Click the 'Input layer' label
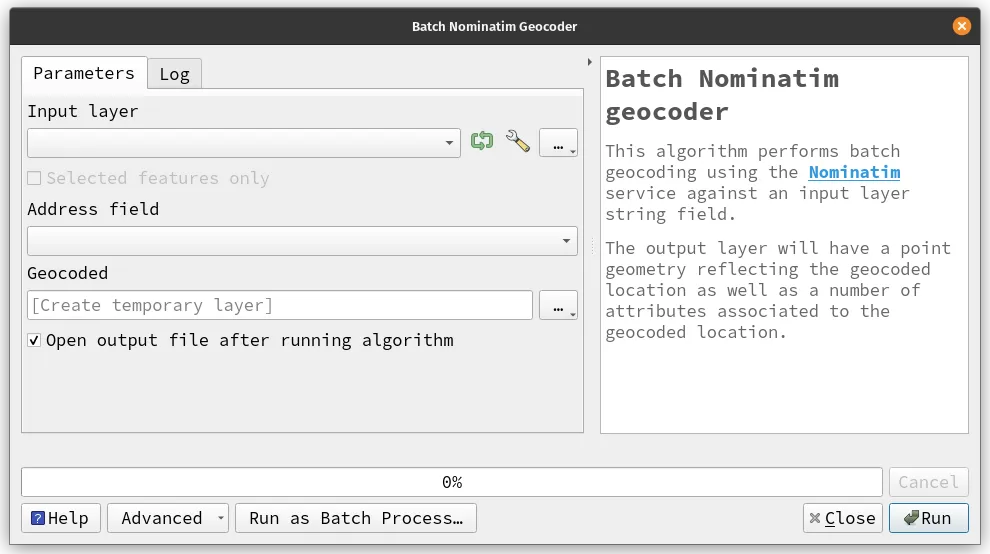Viewport: 990px width, 554px height. (83, 111)
